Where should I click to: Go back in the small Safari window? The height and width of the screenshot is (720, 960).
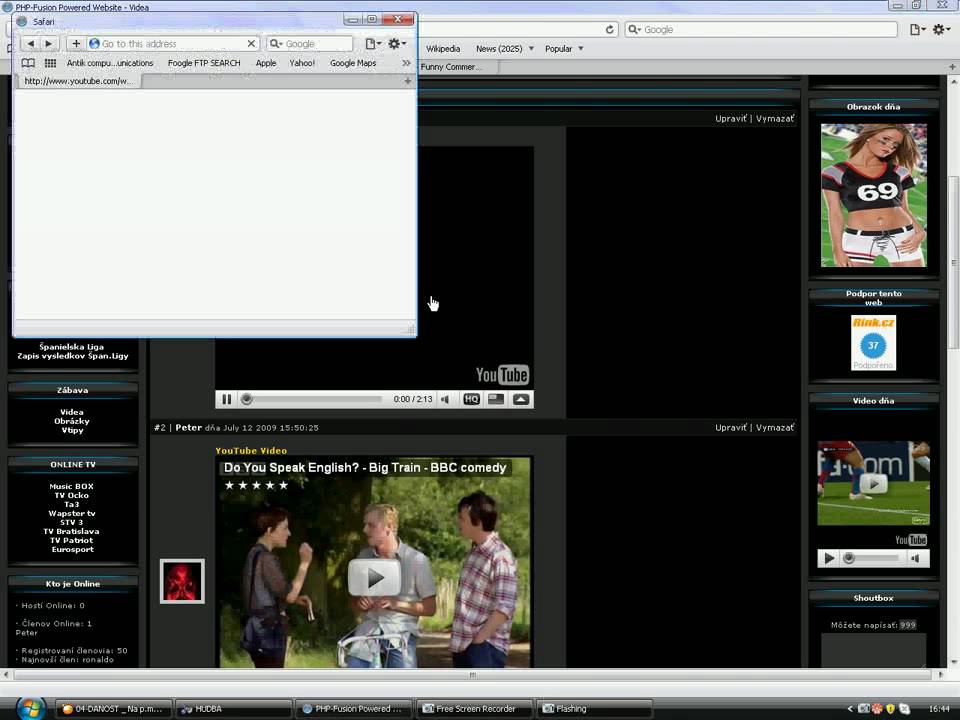(x=30, y=43)
